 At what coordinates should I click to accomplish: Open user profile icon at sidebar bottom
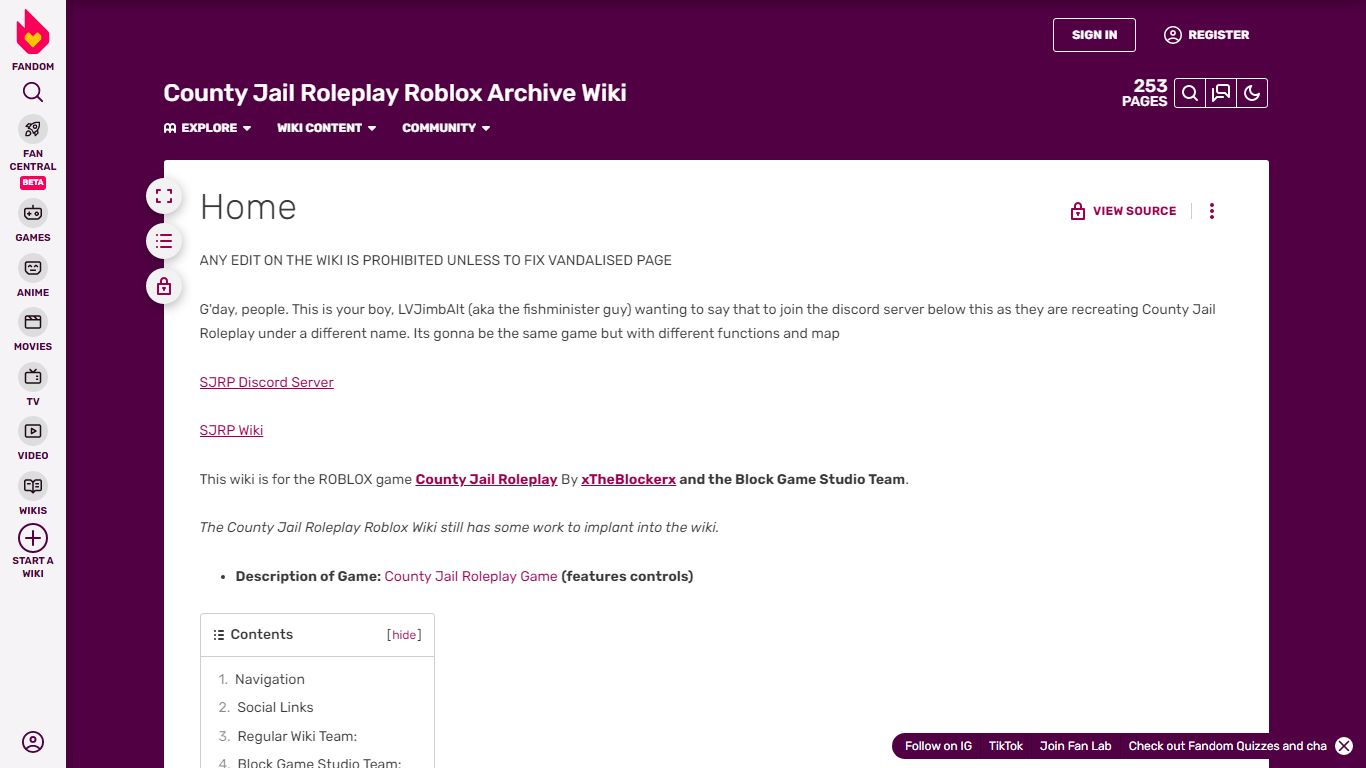pos(33,742)
